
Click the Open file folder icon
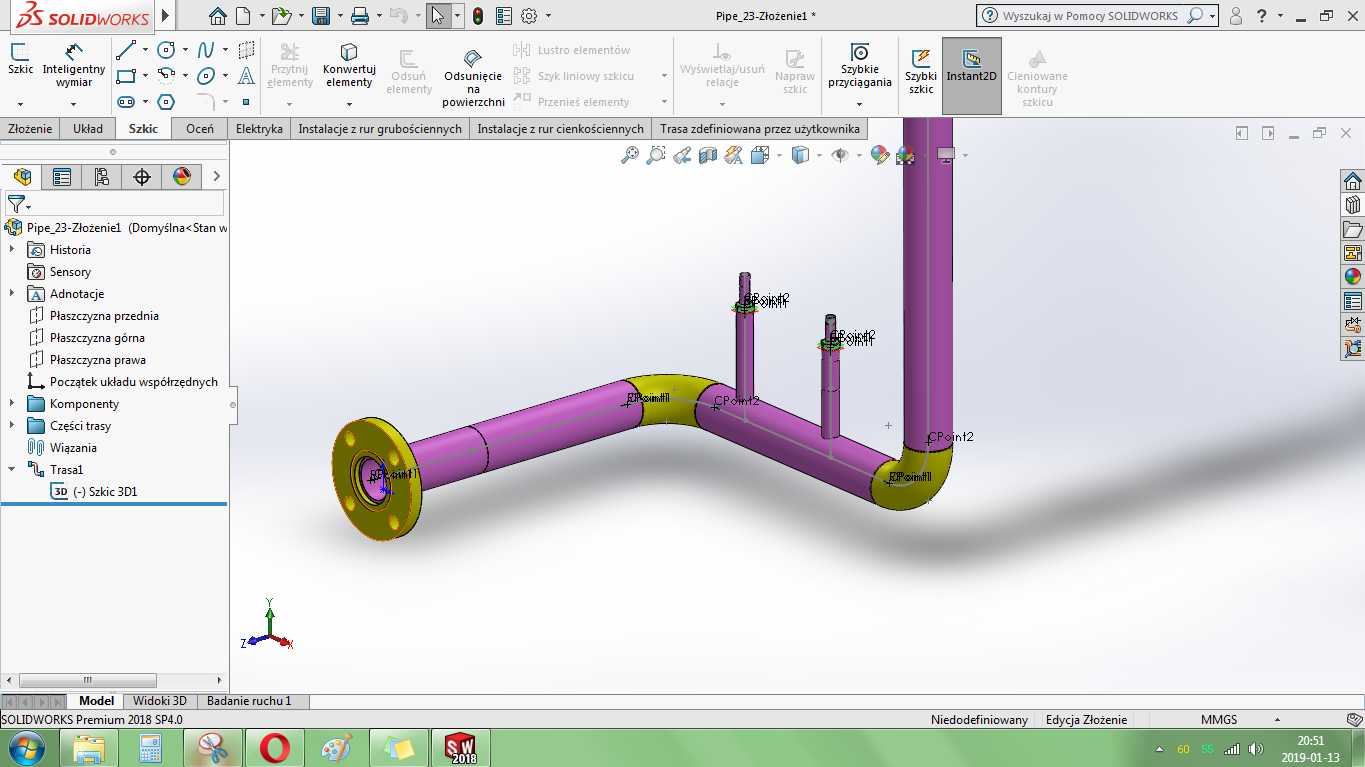[282, 16]
